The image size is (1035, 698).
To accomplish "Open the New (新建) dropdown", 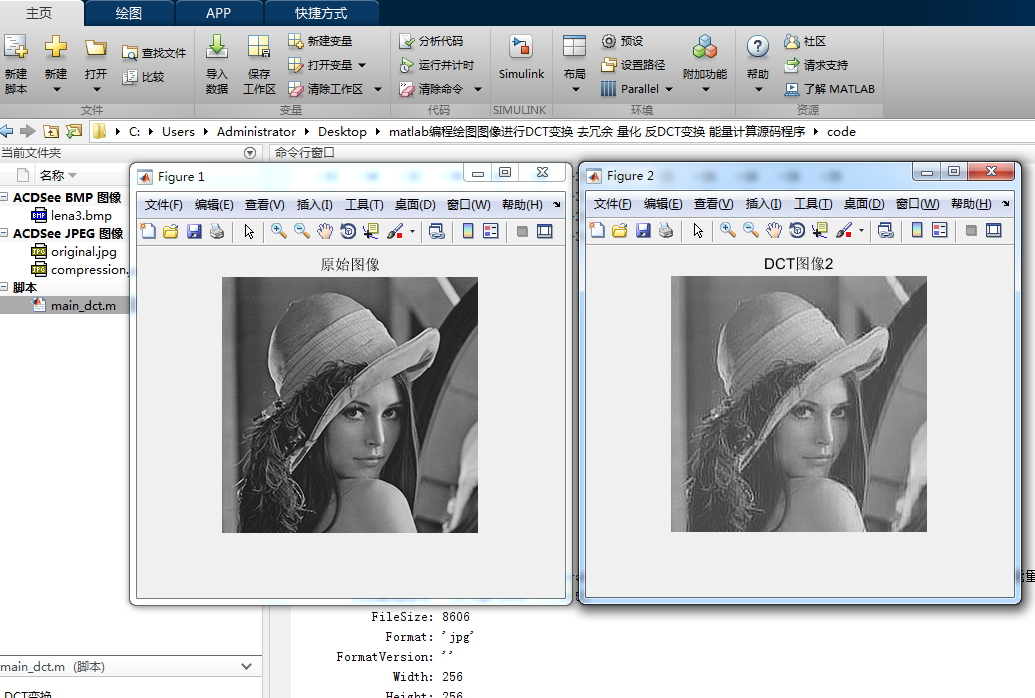I will click(x=56, y=89).
